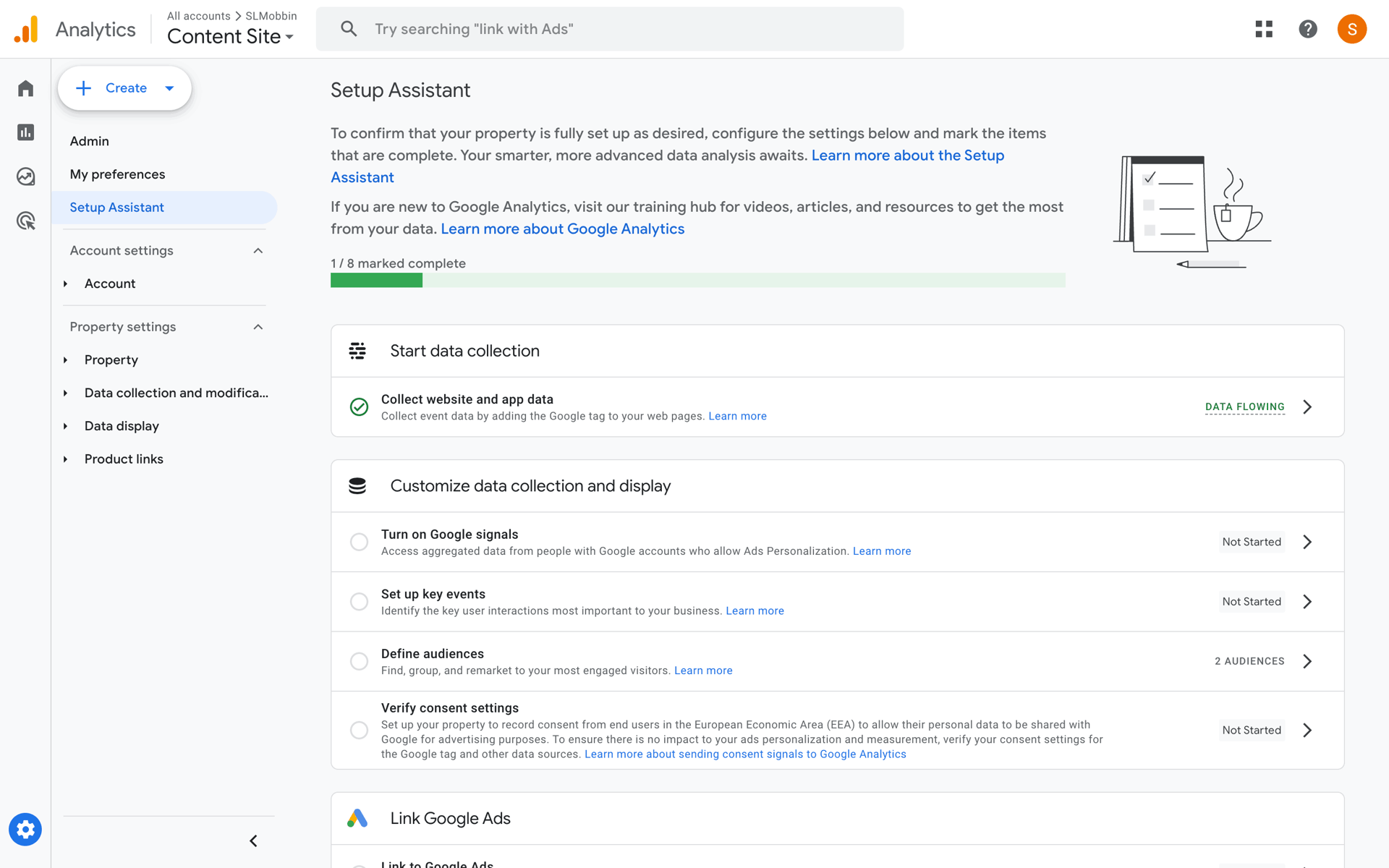Click Learn more under Collect website data
This screenshot has height=868, width=1389.
(x=737, y=416)
